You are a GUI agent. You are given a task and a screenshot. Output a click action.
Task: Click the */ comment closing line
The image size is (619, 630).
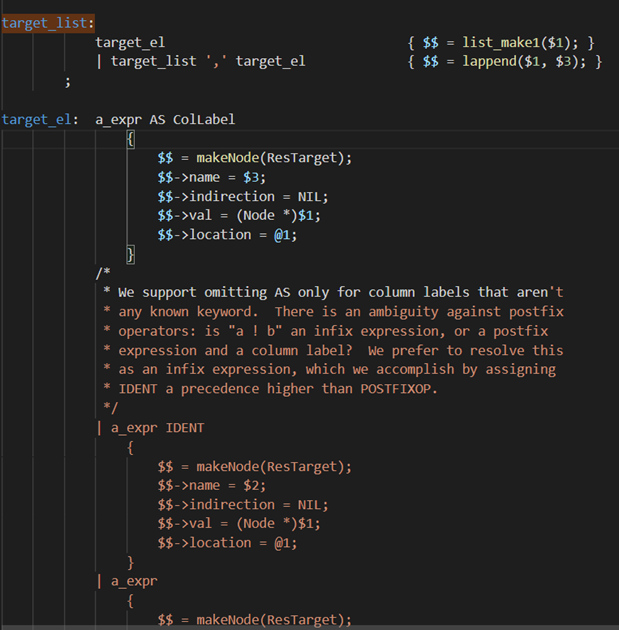[110, 408]
